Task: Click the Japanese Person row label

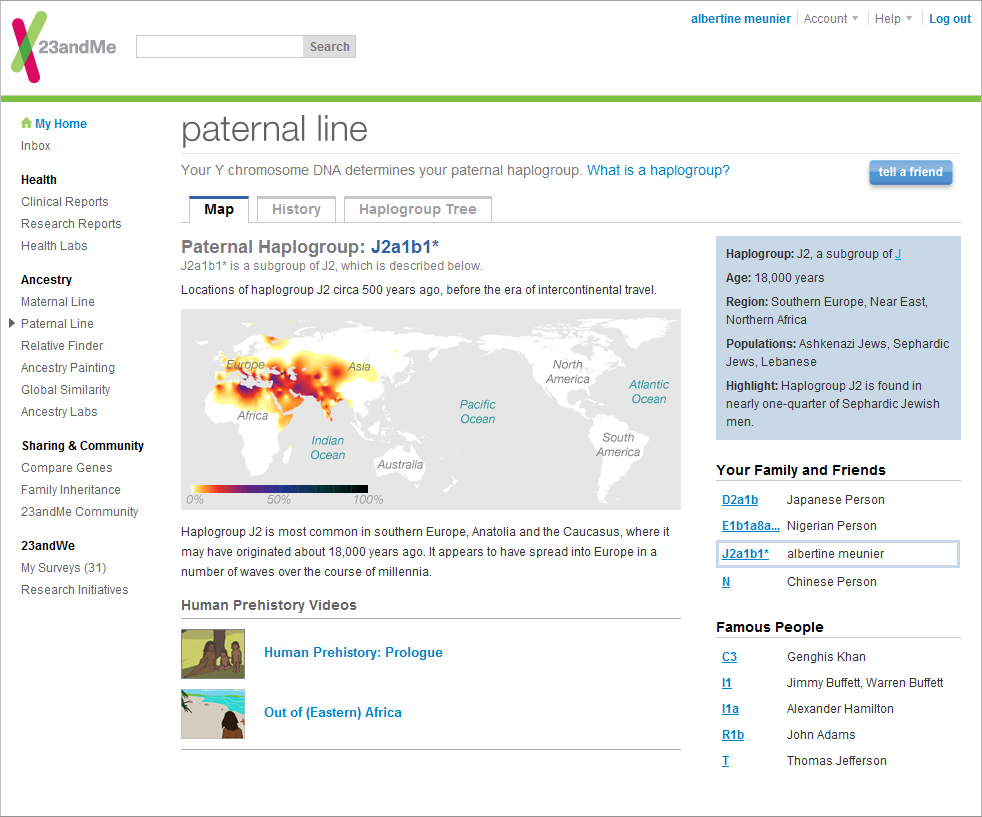Action: [x=835, y=500]
